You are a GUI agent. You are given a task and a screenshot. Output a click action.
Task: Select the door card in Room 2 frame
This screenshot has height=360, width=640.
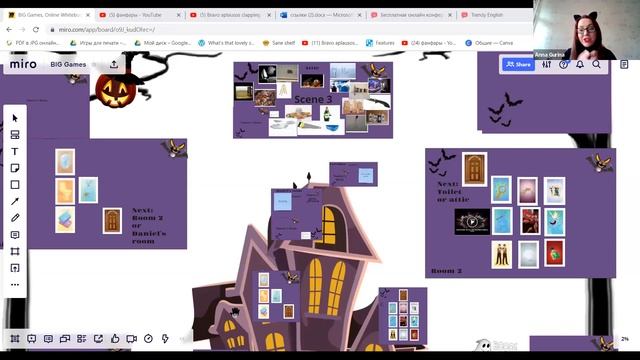474,169
